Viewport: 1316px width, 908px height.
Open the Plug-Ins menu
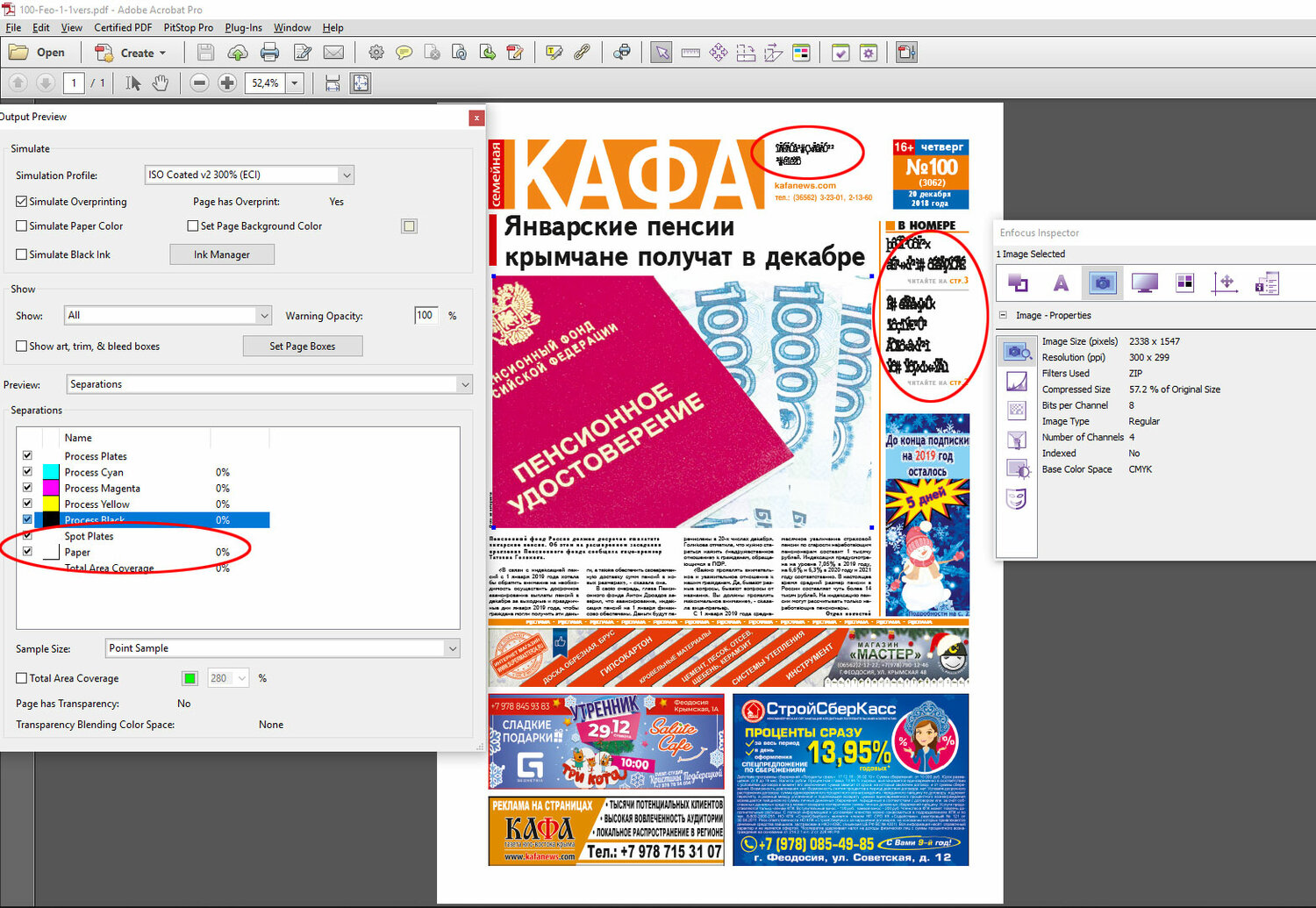click(x=244, y=27)
